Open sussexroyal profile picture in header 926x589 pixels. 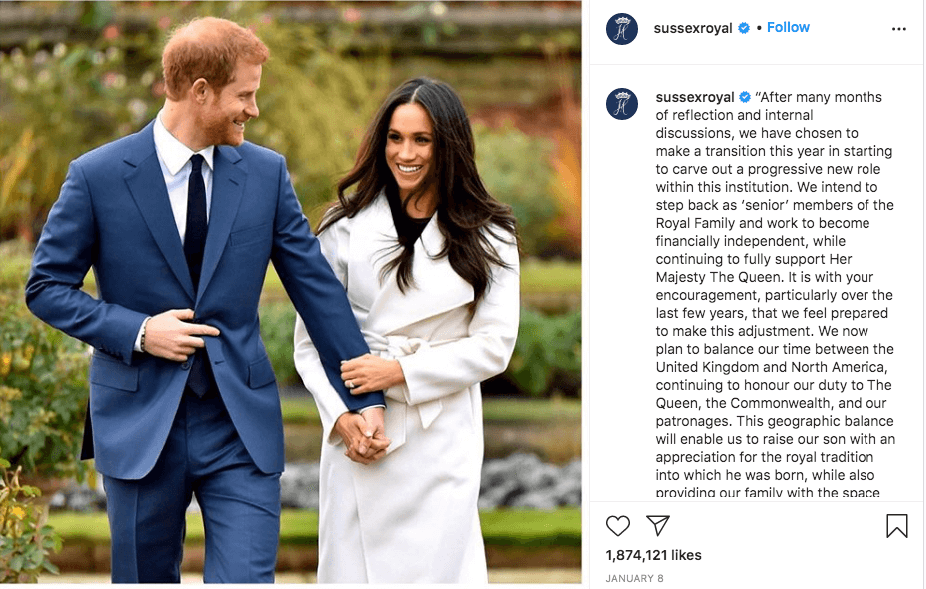[x=622, y=28]
